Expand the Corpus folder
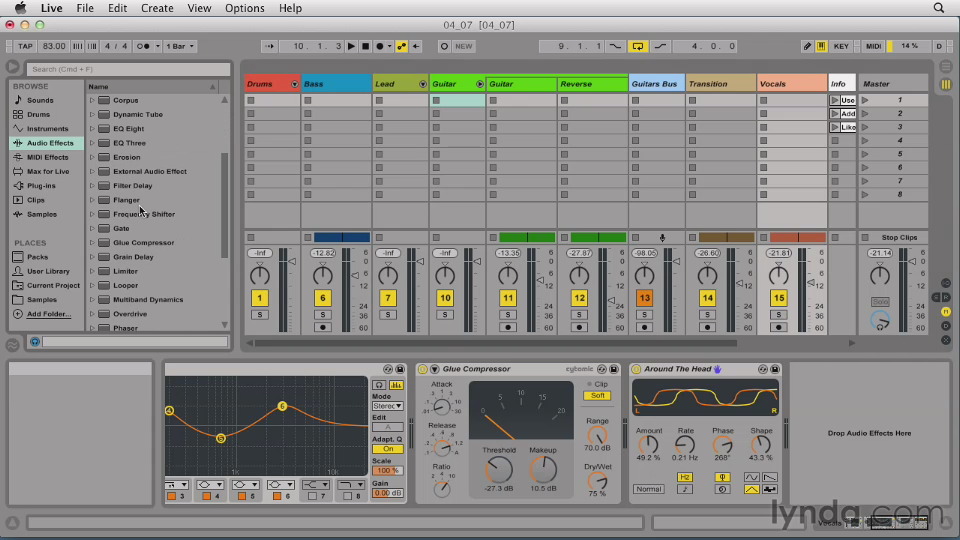 click(92, 100)
